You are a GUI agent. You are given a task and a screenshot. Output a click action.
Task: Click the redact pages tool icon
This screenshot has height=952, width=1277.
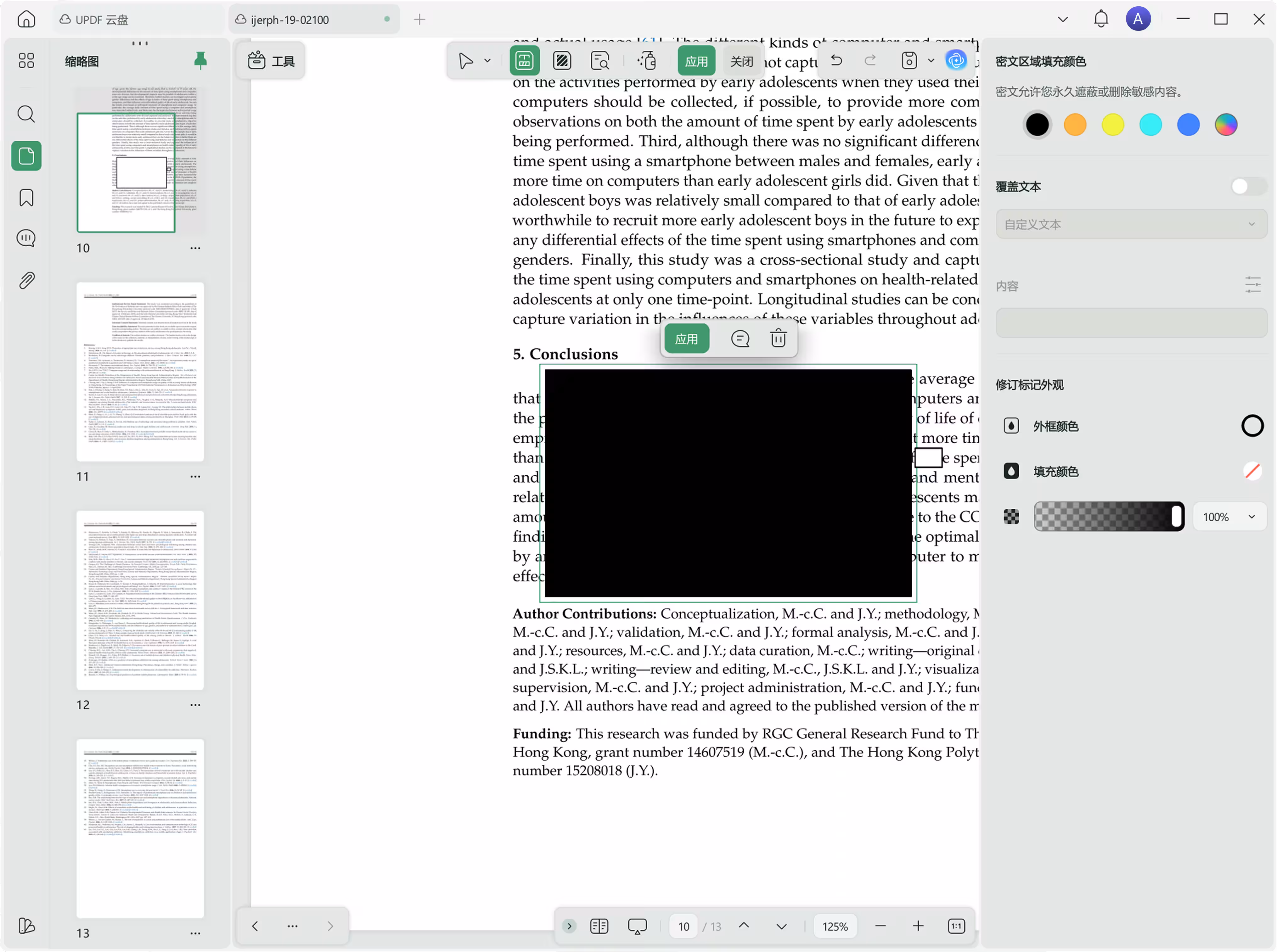(562, 60)
